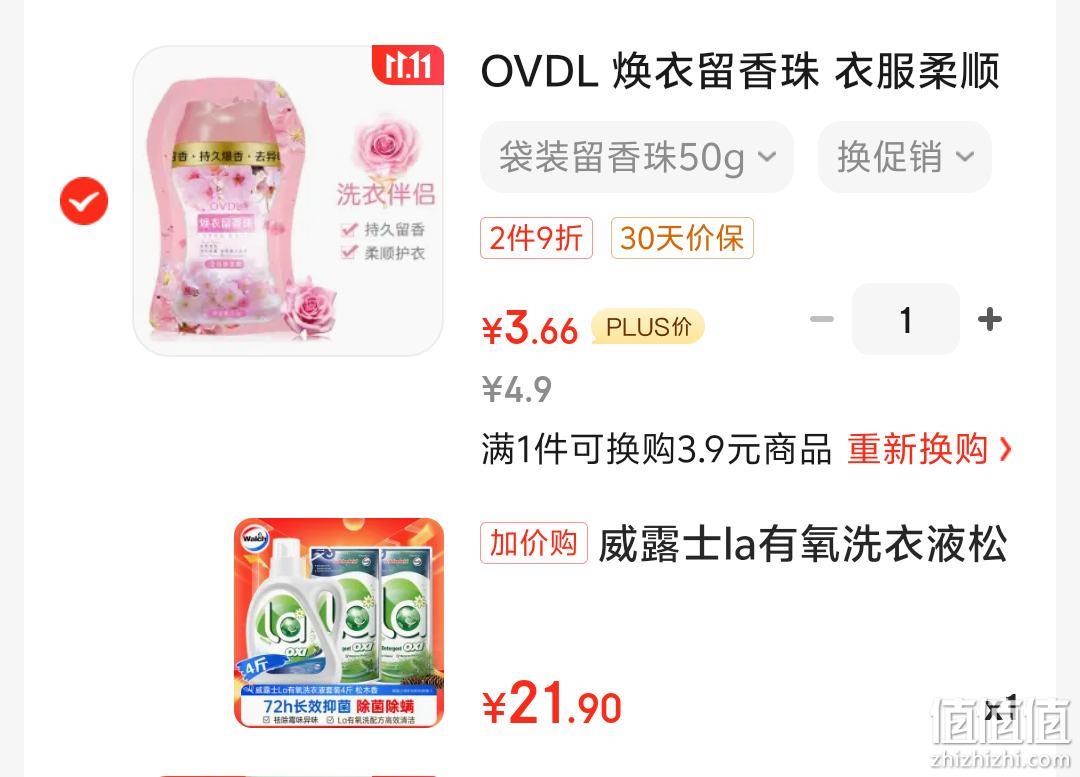1080x777 pixels.
Task: Select the quantity input field showing 1
Action: click(x=906, y=319)
